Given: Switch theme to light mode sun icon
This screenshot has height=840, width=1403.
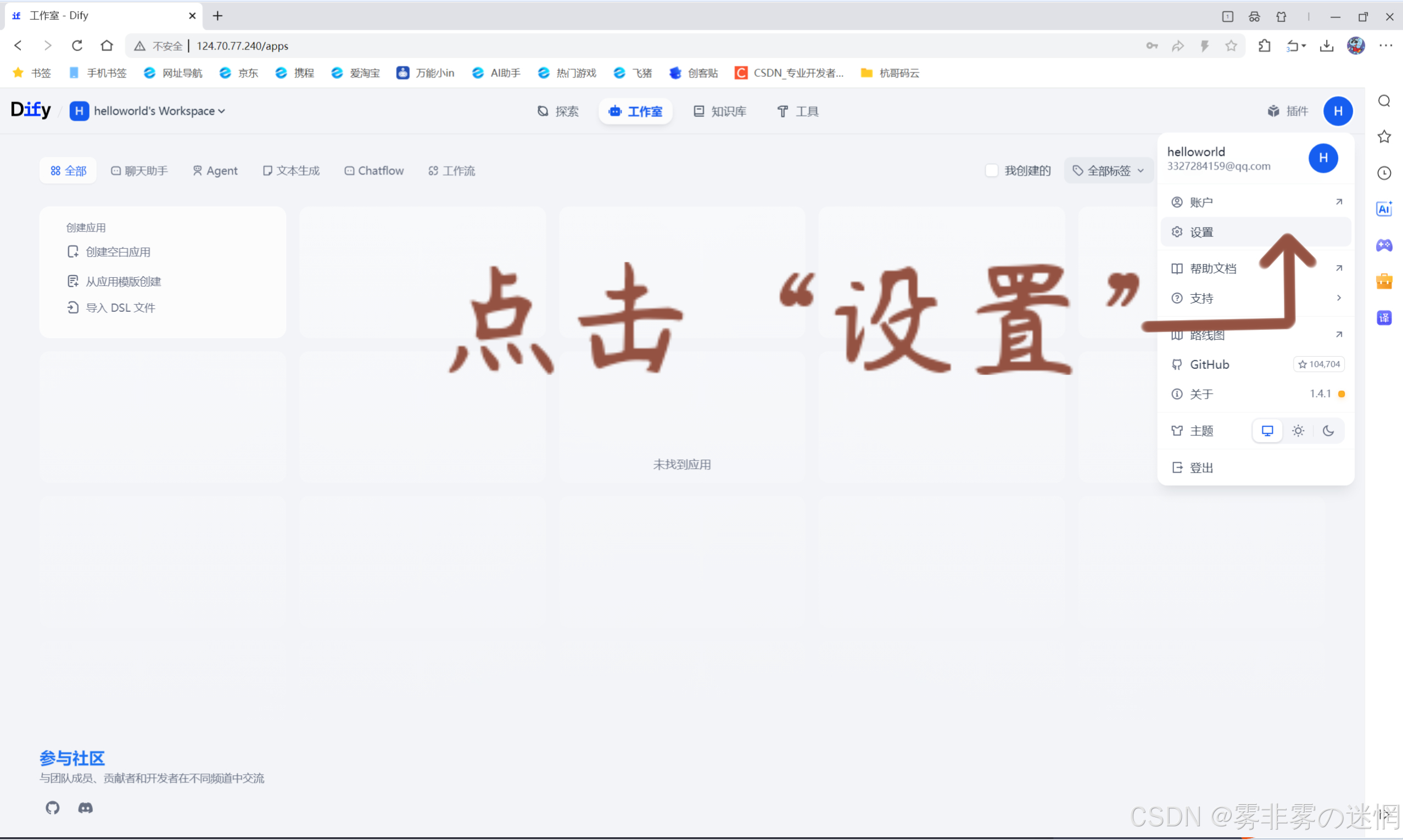Looking at the screenshot, I should pyautogui.click(x=1298, y=431).
